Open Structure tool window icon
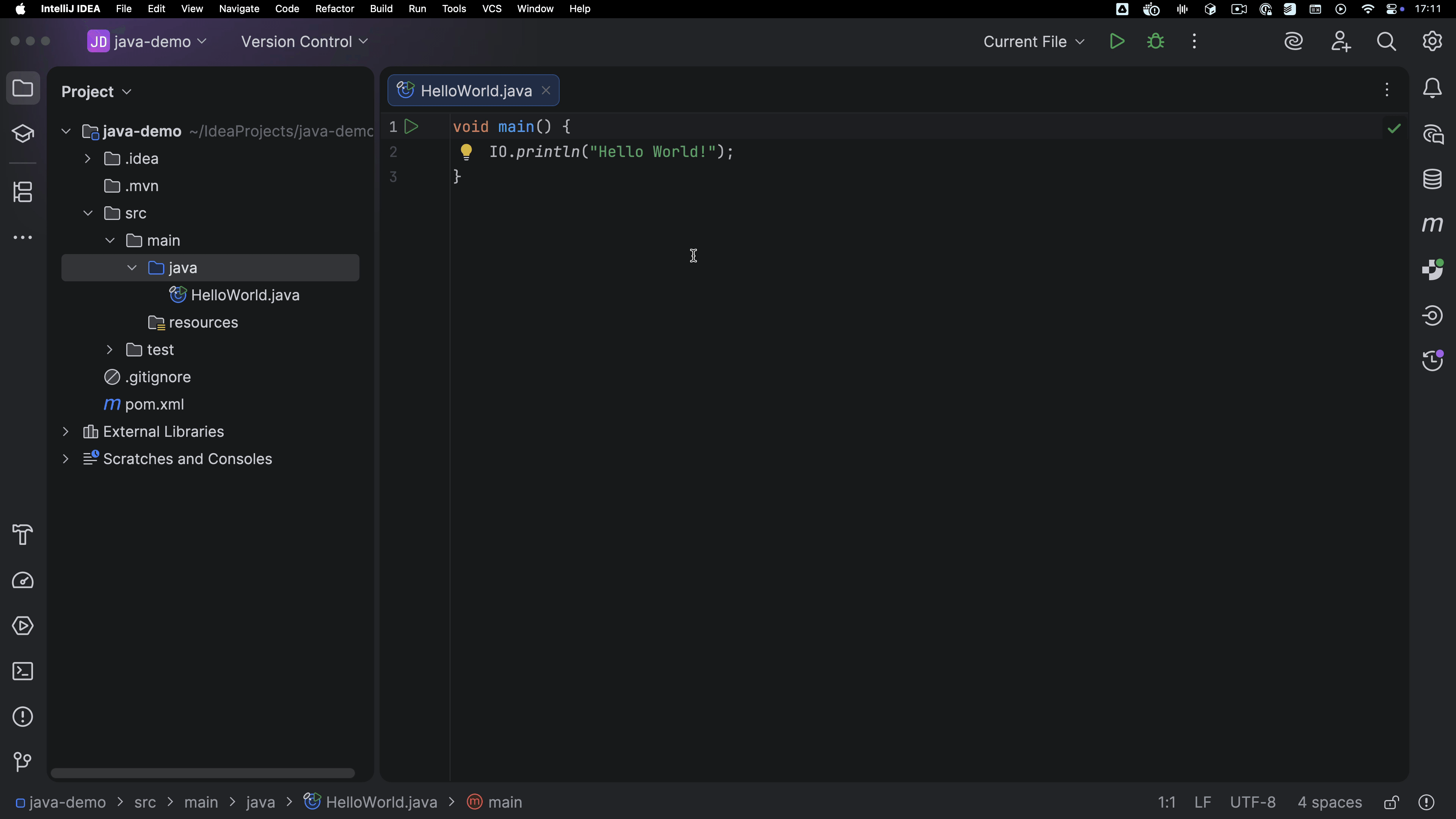Screen dimensions: 1456x819 (x=23, y=192)
